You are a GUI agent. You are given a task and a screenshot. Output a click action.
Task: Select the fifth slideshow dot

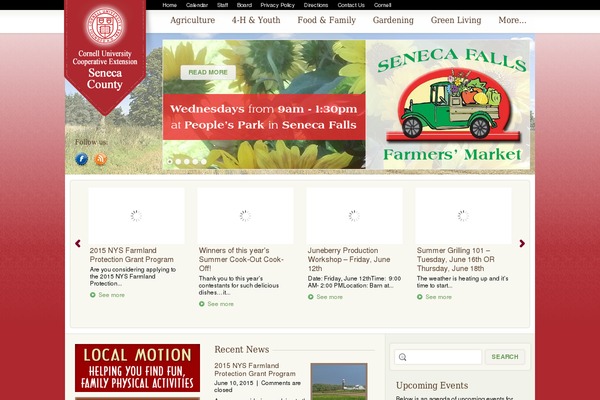pyautogui.click(x=204, y=162)
